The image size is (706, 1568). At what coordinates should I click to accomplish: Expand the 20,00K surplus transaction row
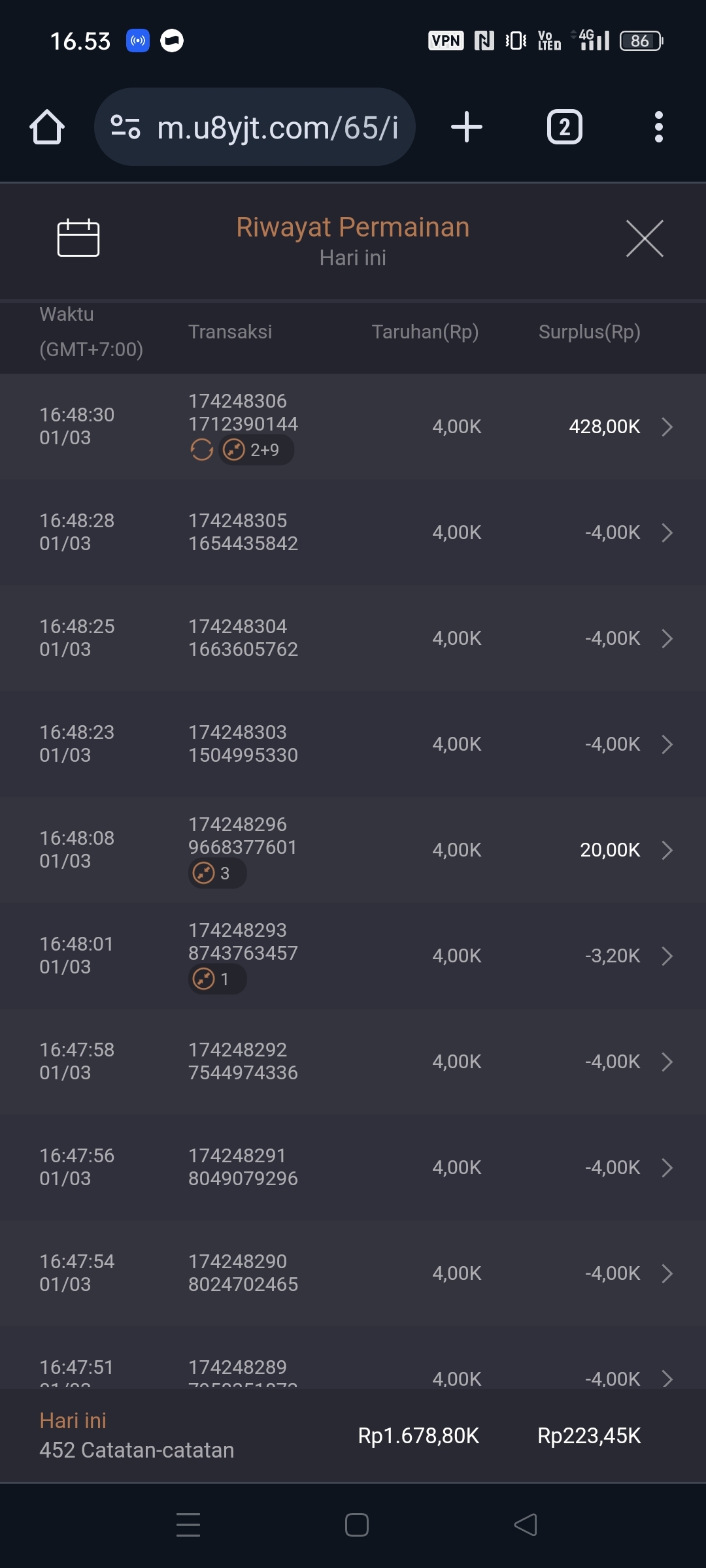point(667,850)
